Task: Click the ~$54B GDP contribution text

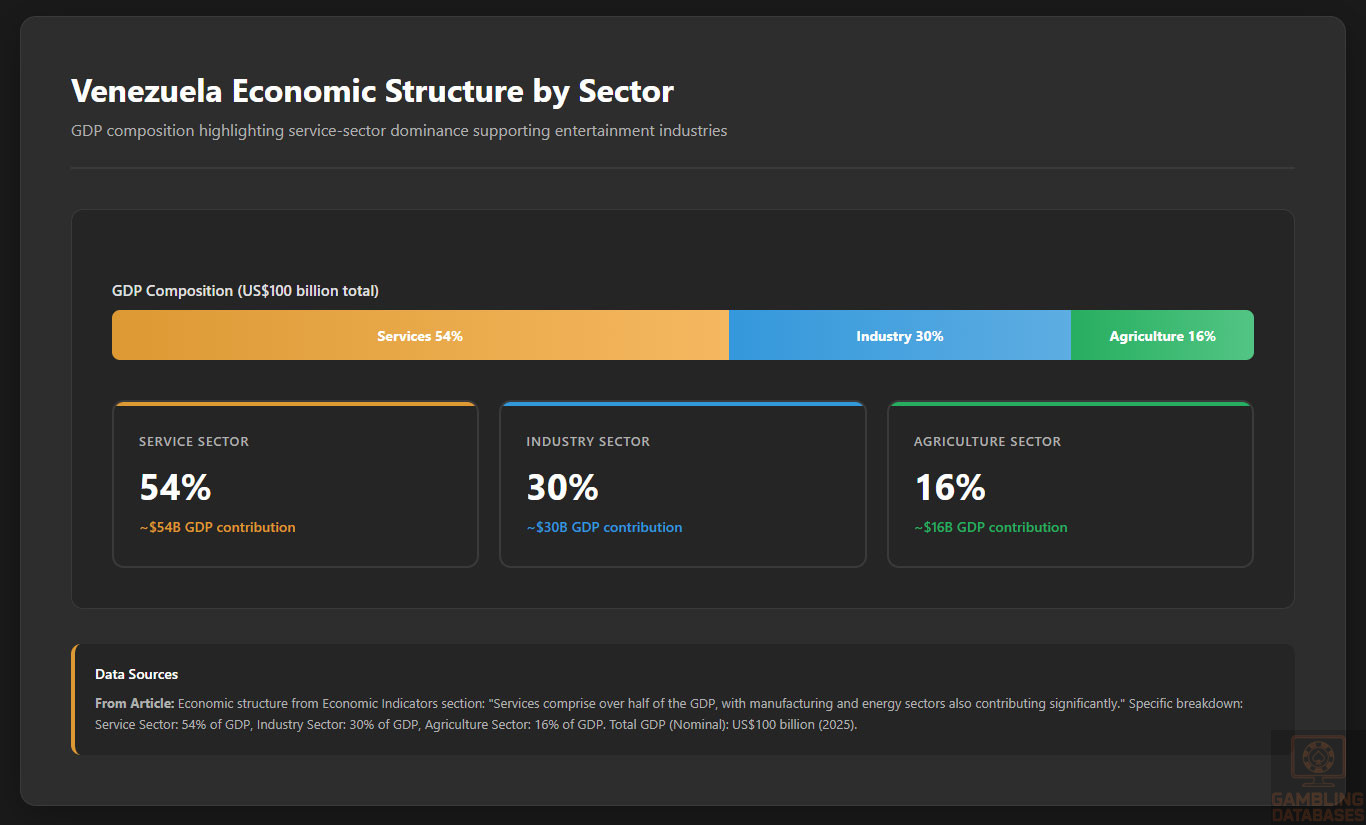Action: click(x=217, y=527)
